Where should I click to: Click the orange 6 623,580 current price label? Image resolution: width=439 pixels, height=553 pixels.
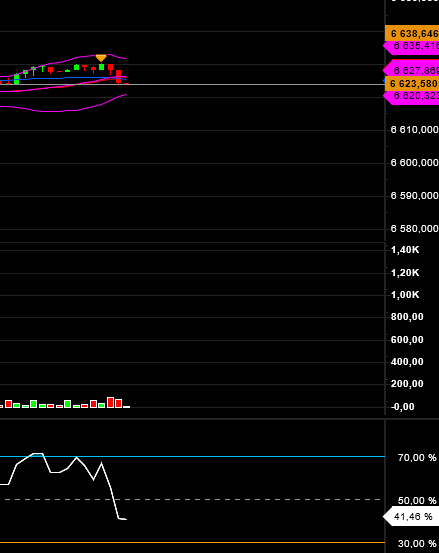click(412, 84)
